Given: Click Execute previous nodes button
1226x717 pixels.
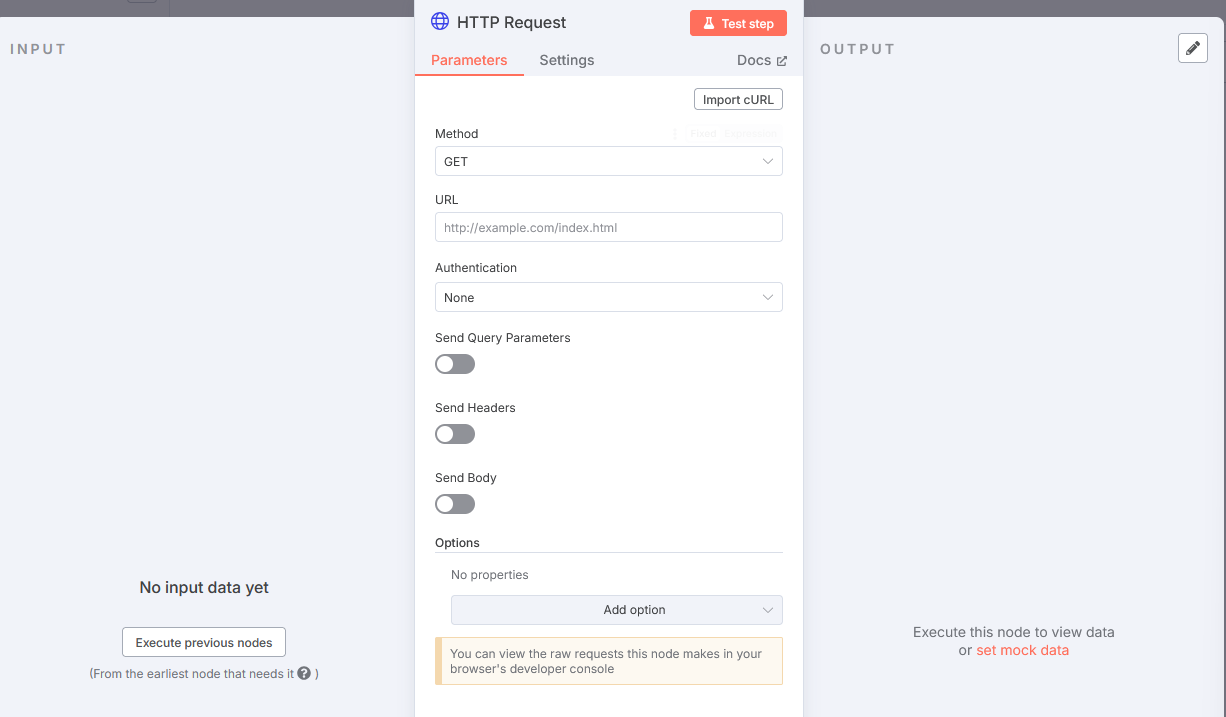Looking at the screenshot, I should click(204, 643).
